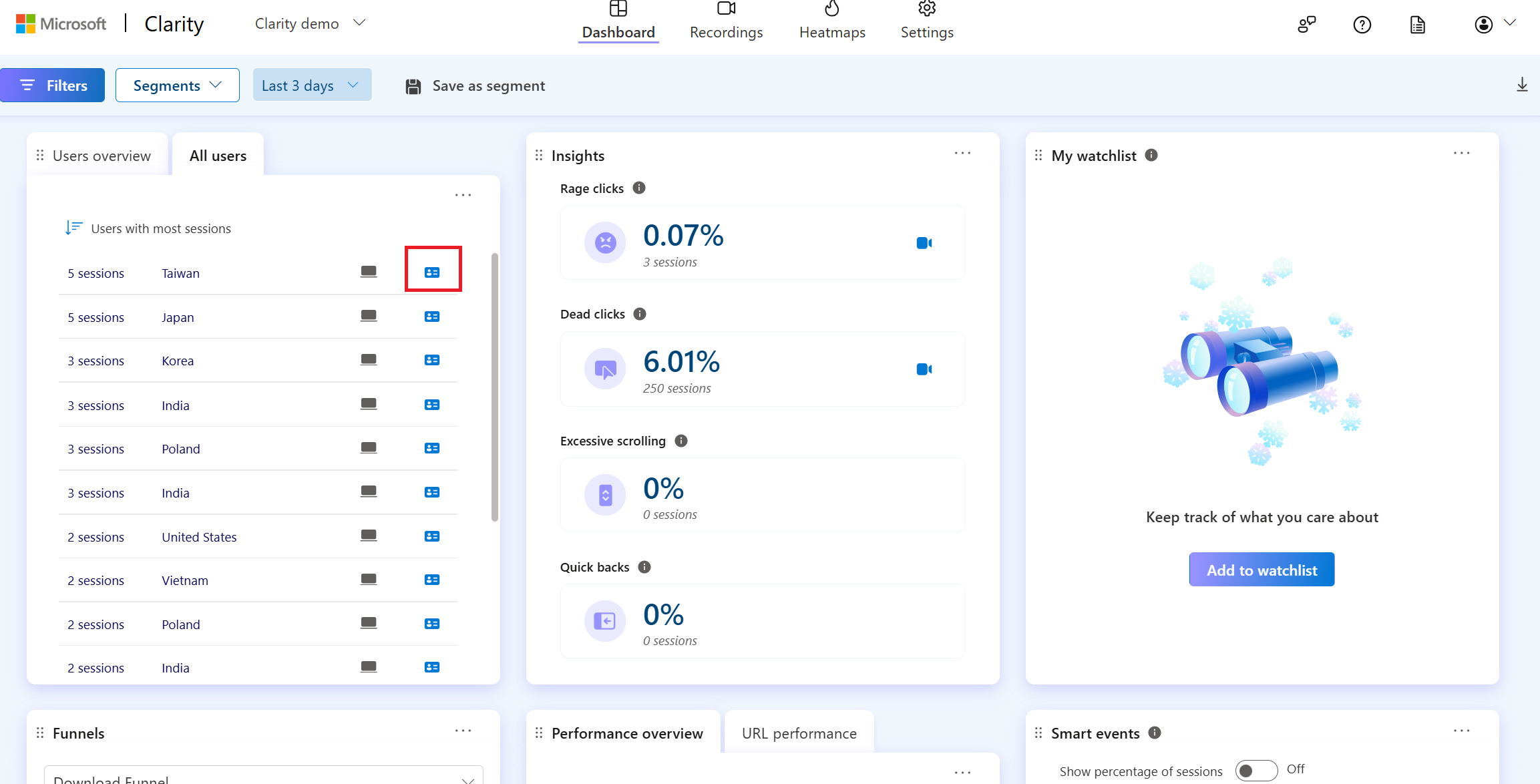Open My watchlist more options menu
This screenshot has height=784, width=1540.
(1462, 153)
